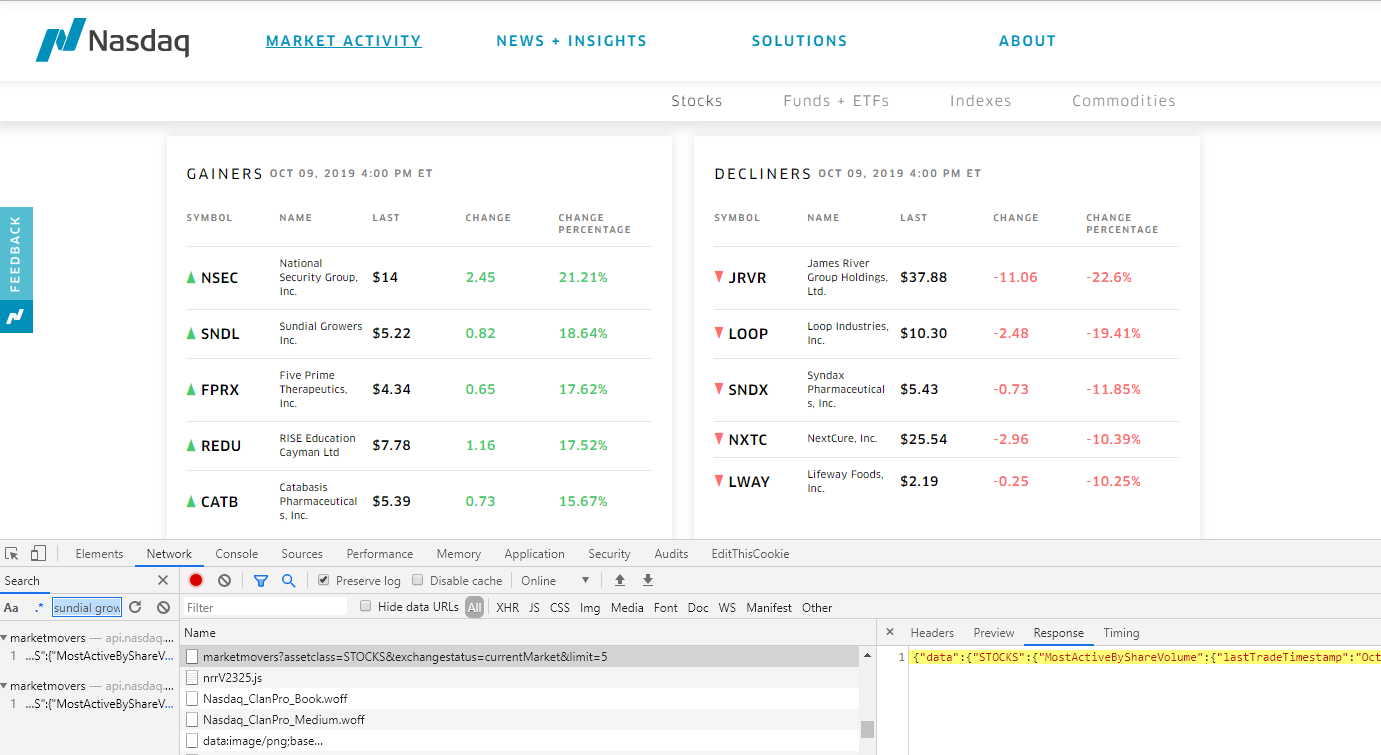
Task: Filter requests by JS
Action: point(534,607)
